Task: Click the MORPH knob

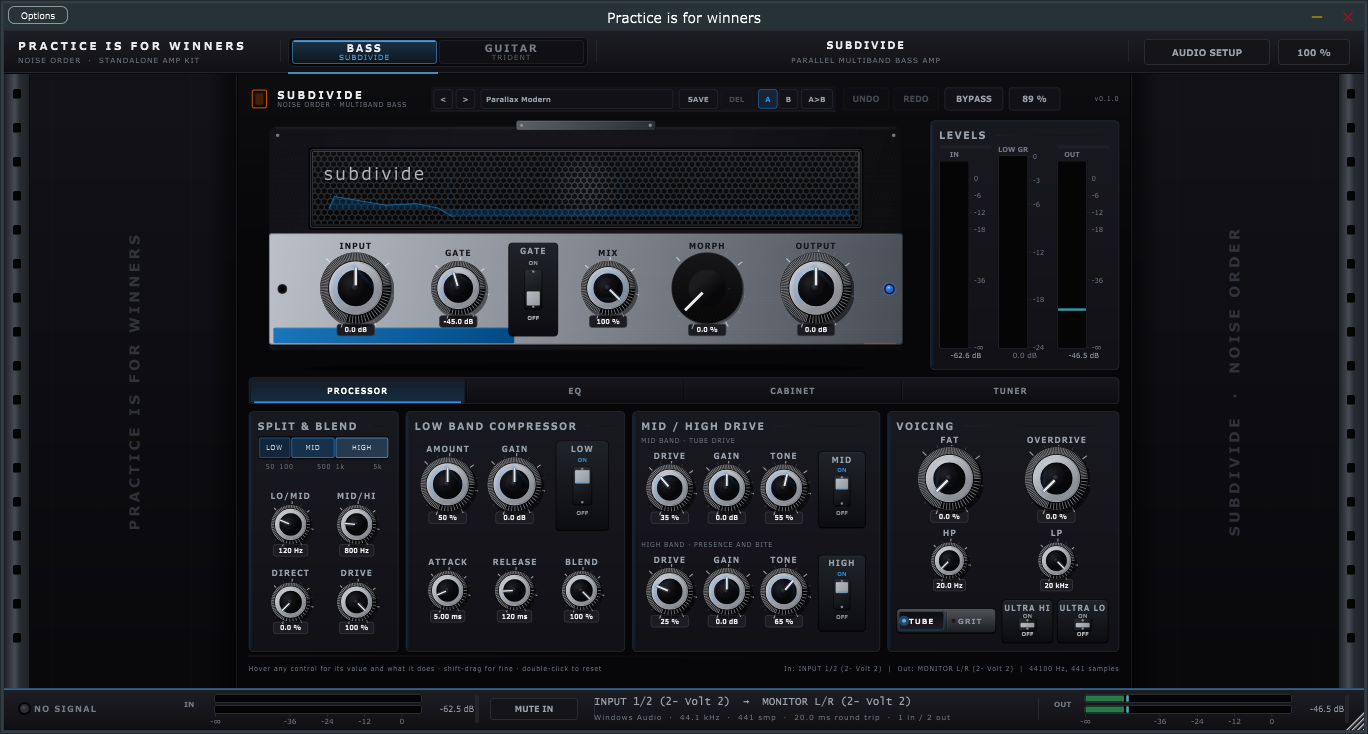Action: 707,289
